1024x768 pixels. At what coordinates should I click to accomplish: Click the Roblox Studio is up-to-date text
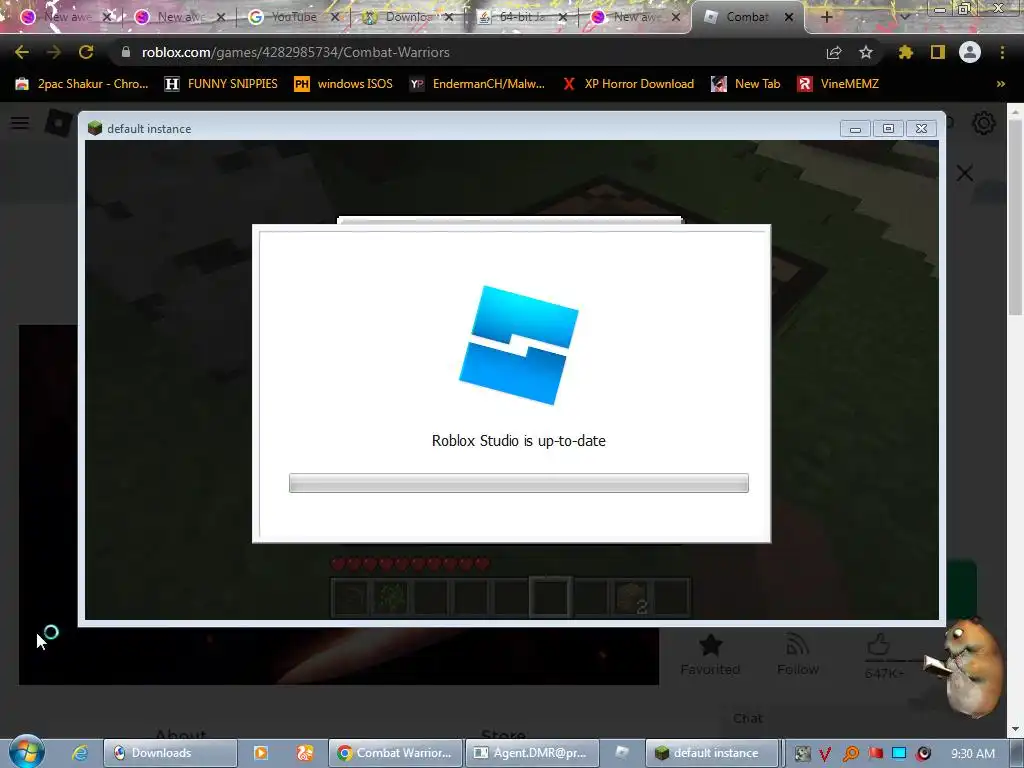click(519, 441)
